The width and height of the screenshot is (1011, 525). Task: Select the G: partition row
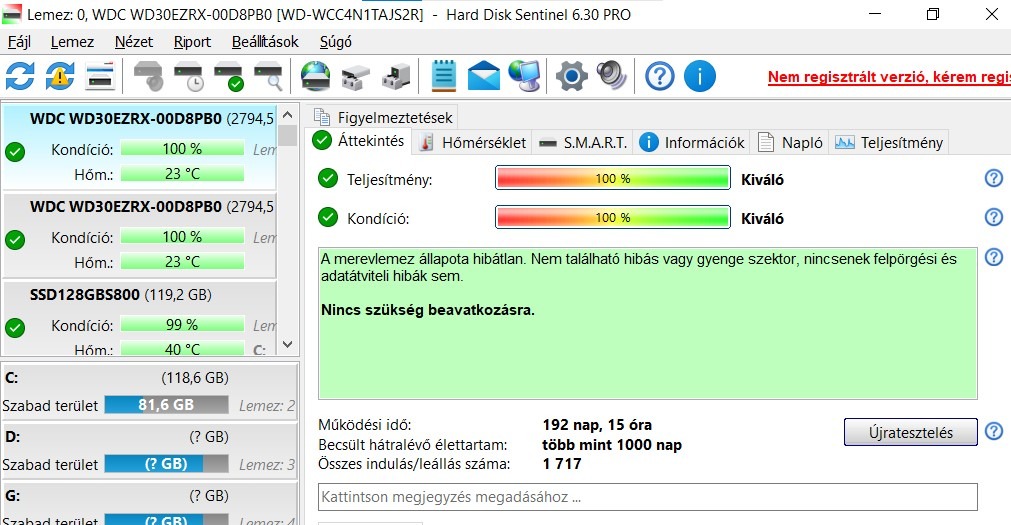click(150, 504)
